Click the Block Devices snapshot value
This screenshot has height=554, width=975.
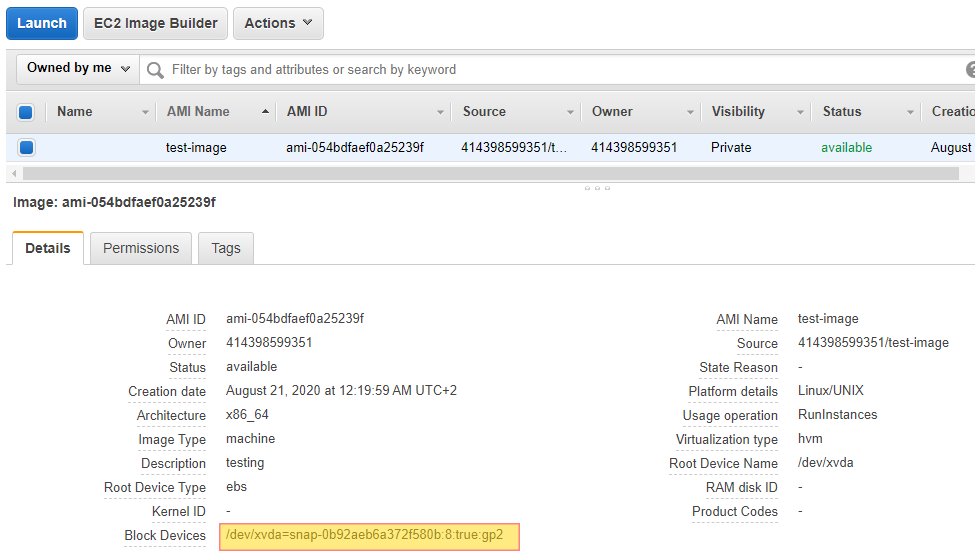coord(364,535)
